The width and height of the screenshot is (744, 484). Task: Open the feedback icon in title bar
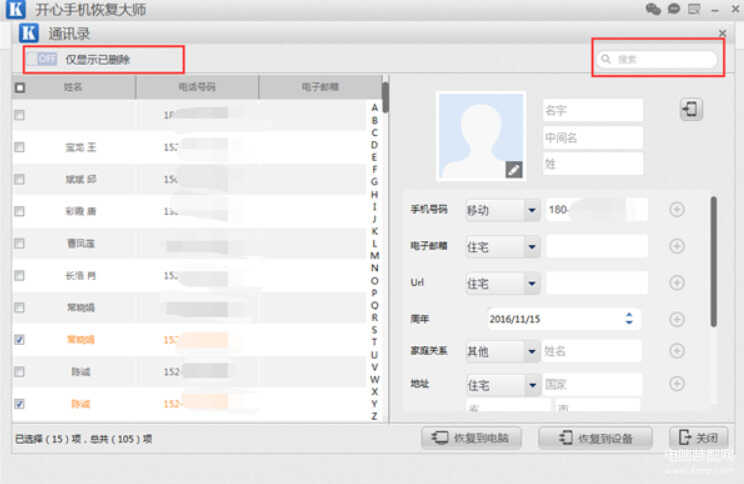tap(695, 9)
